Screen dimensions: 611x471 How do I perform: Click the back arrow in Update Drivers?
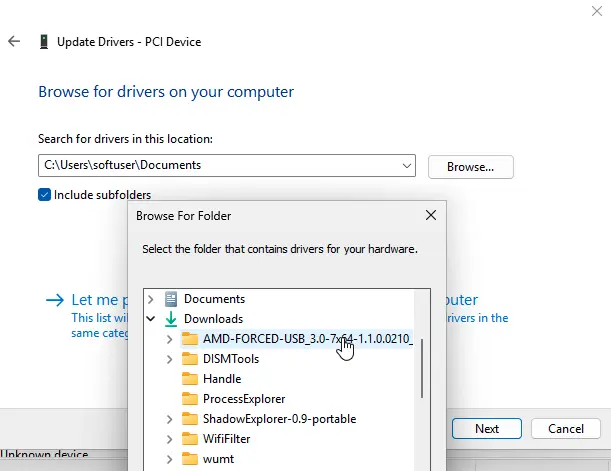[x=14, y=42]
